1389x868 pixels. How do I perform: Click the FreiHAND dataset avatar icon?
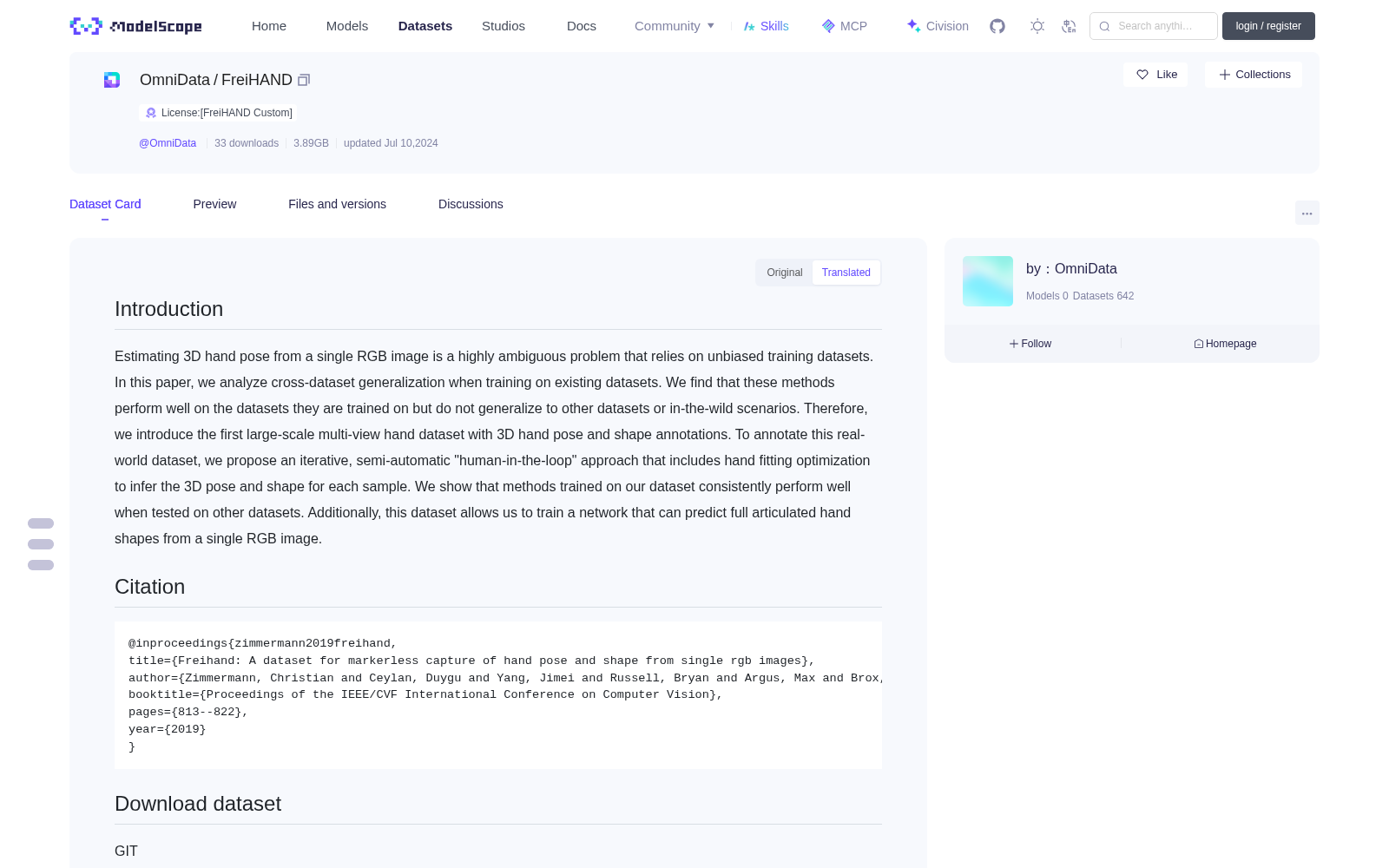[x=112, y=80]
